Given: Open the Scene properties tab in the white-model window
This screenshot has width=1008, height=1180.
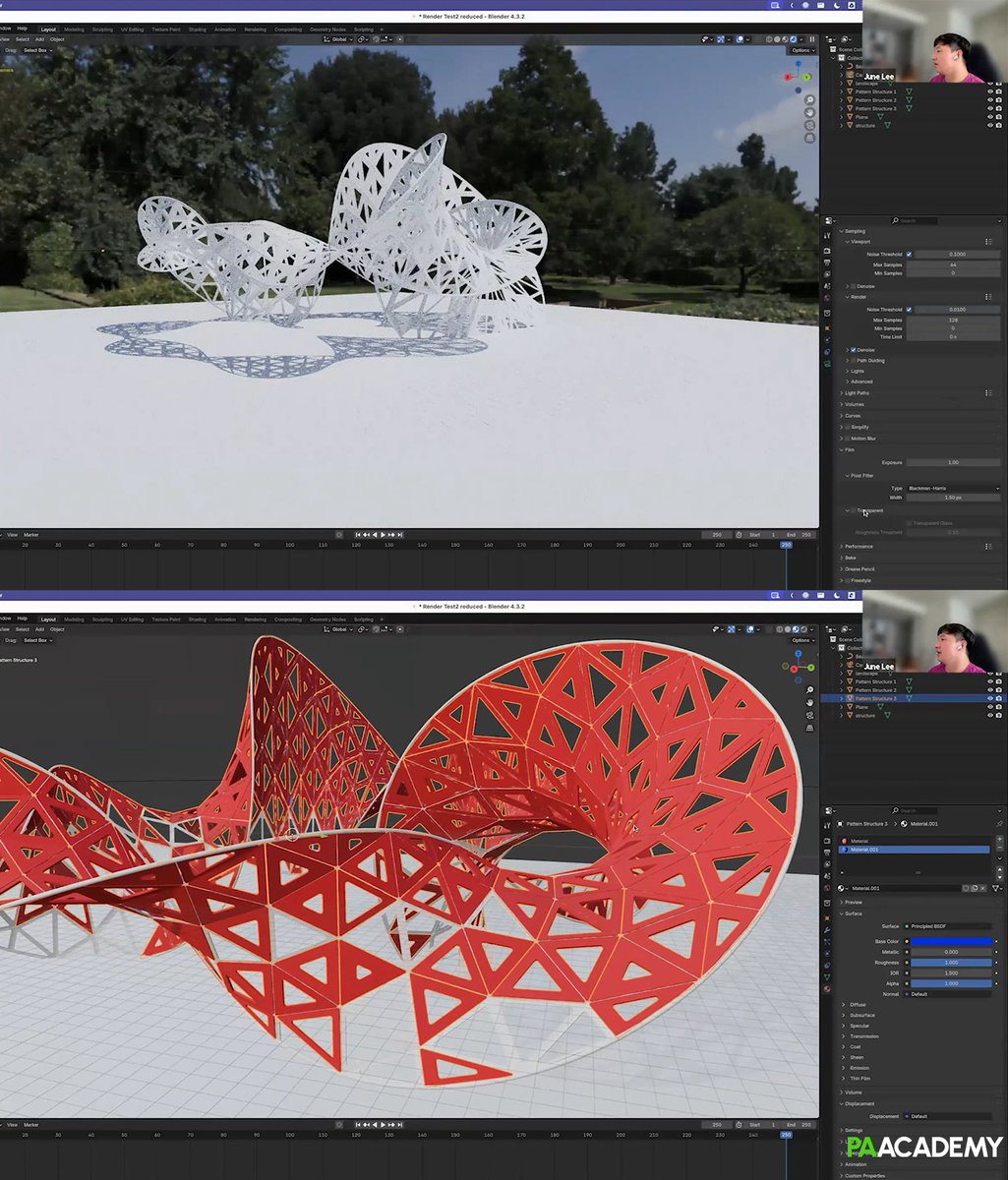Looking at the screenshot, I should coord(827,286).
